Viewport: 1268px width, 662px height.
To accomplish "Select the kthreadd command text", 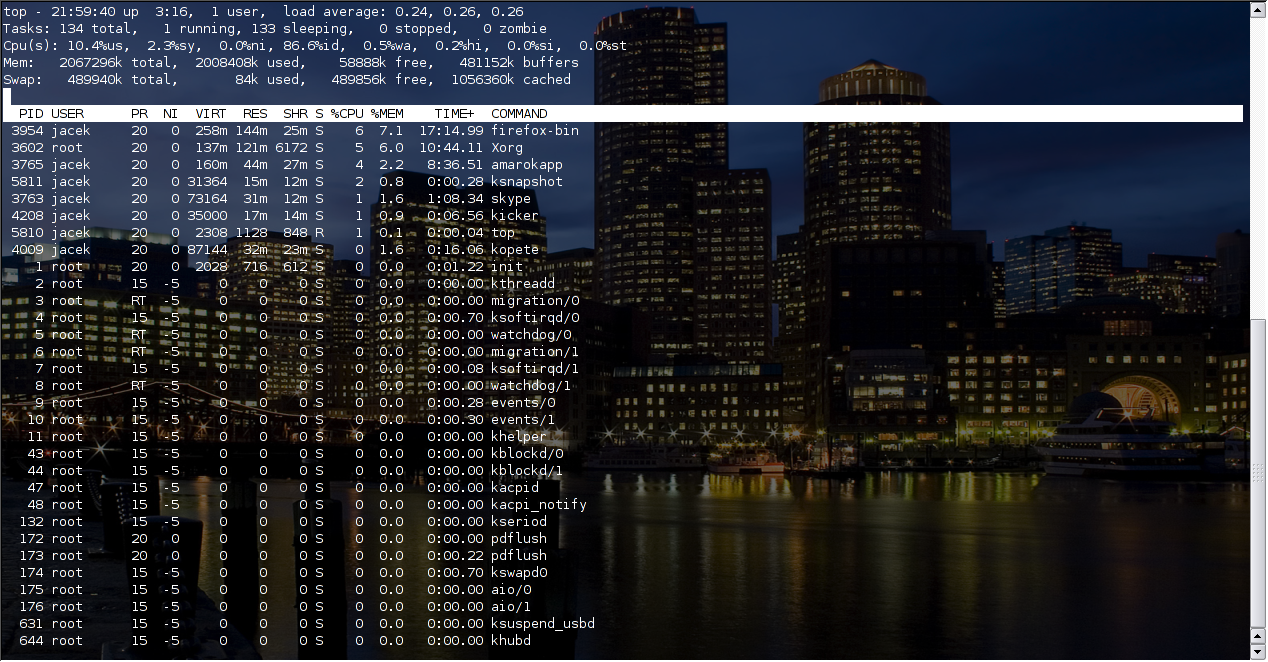I will pyautogui.click(x=523, y=284).
